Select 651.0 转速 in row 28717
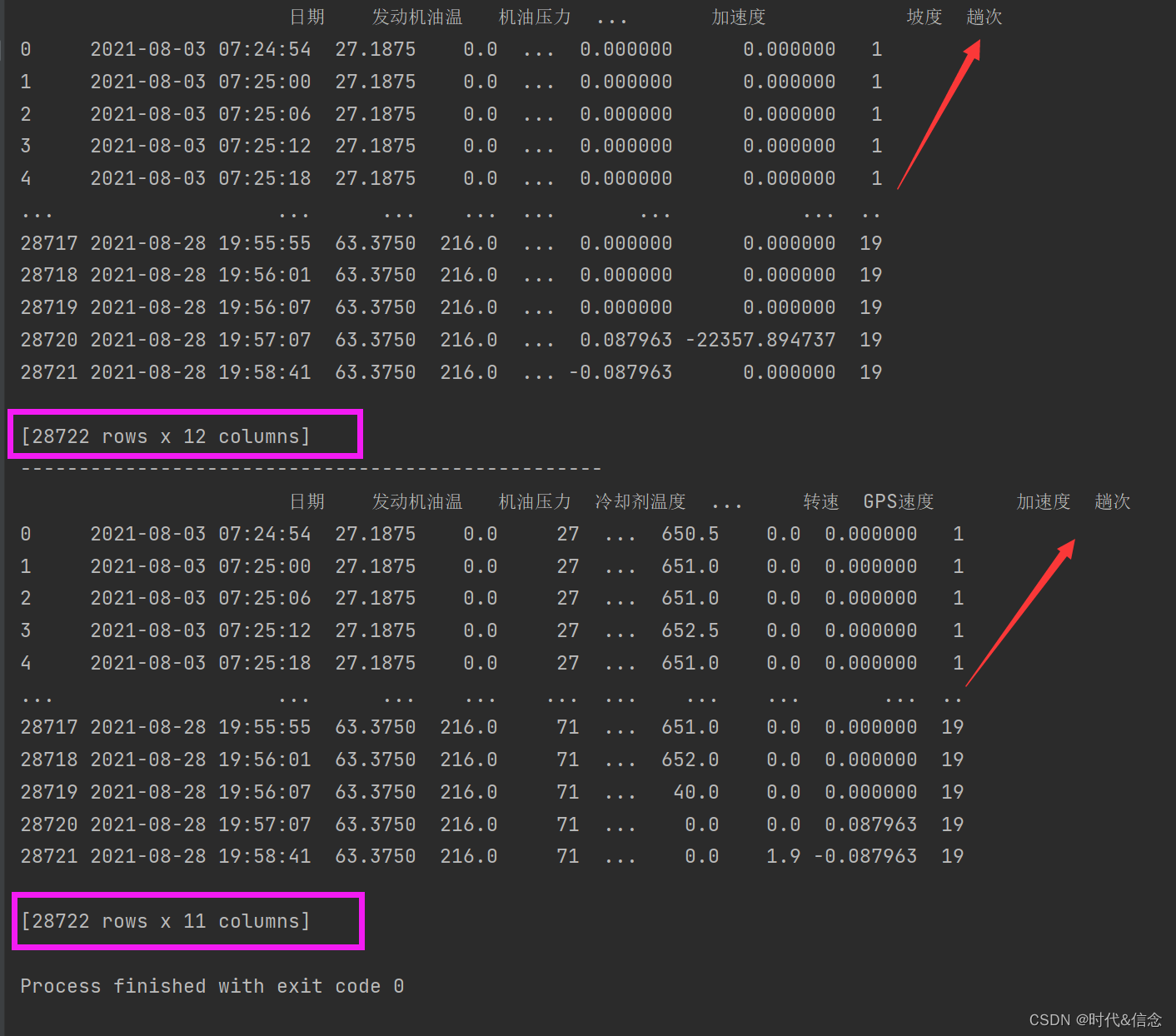This screenshot has height=1036, width=1176. (x=690, y=727)
